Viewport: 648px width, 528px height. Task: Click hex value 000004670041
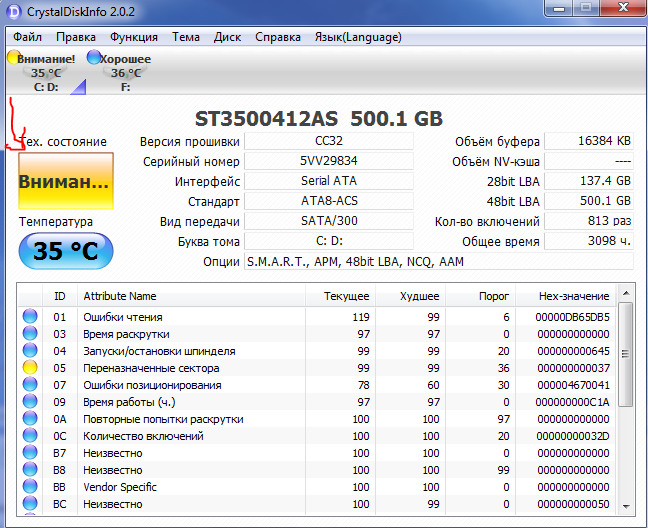[573, 385]
